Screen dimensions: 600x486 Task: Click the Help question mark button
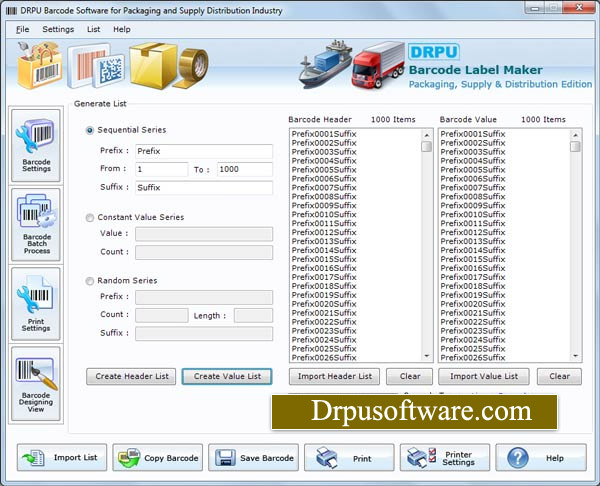541,457
